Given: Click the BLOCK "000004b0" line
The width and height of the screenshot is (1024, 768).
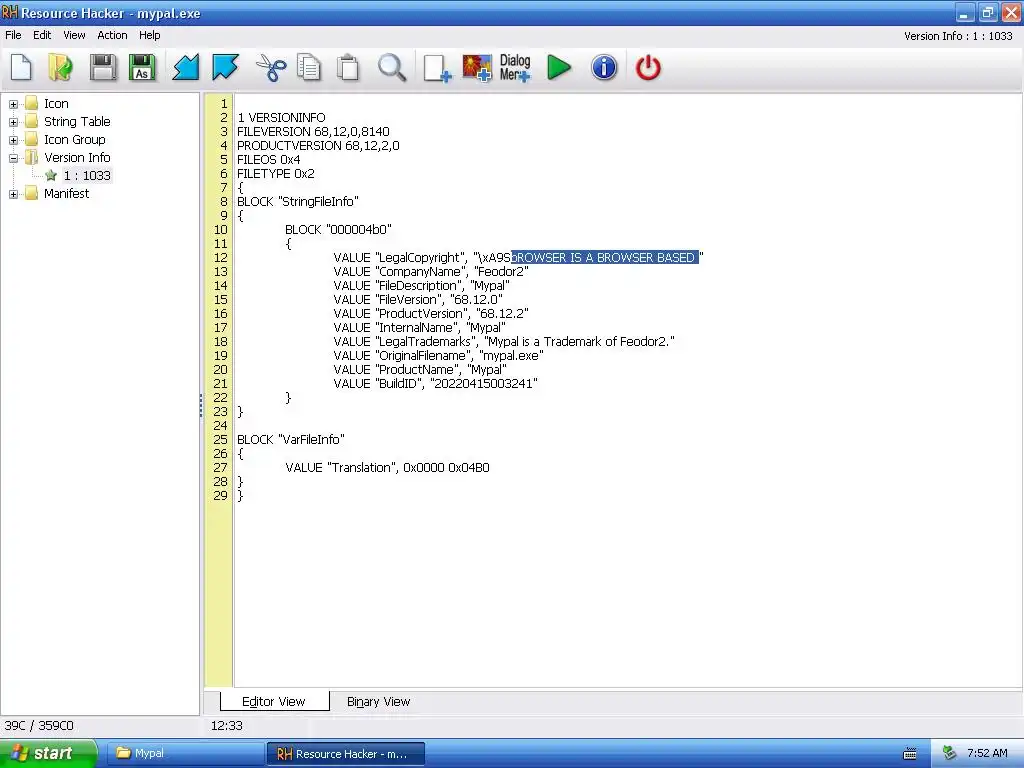Looking at the screenshot, I should 338,229.
